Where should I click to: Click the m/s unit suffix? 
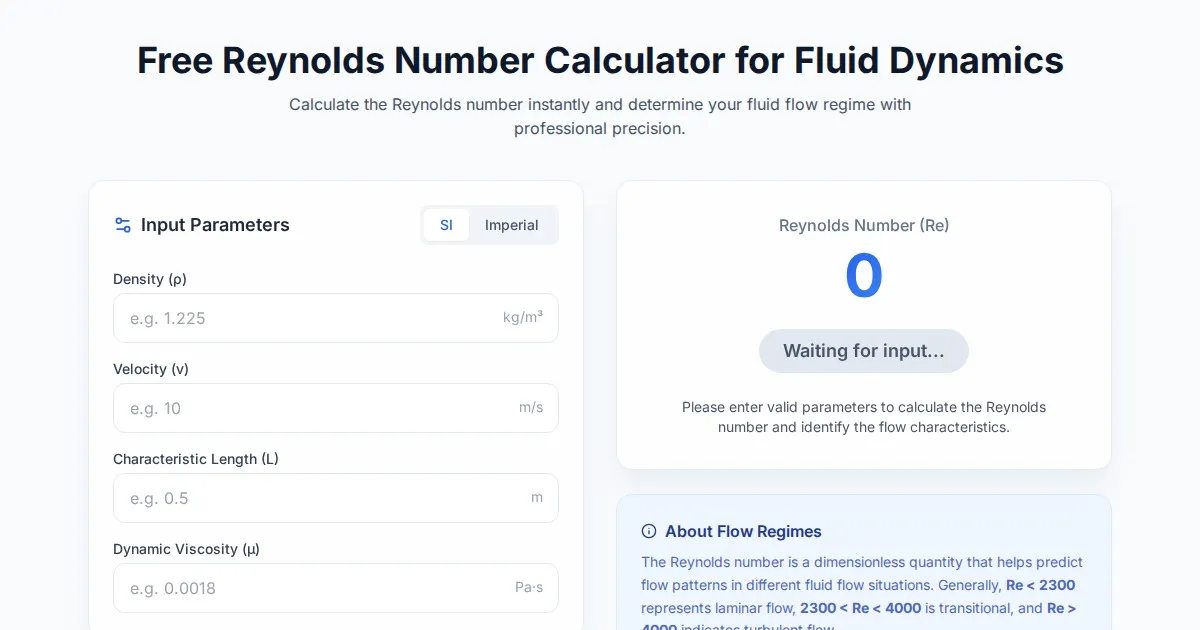coord(531,408)
